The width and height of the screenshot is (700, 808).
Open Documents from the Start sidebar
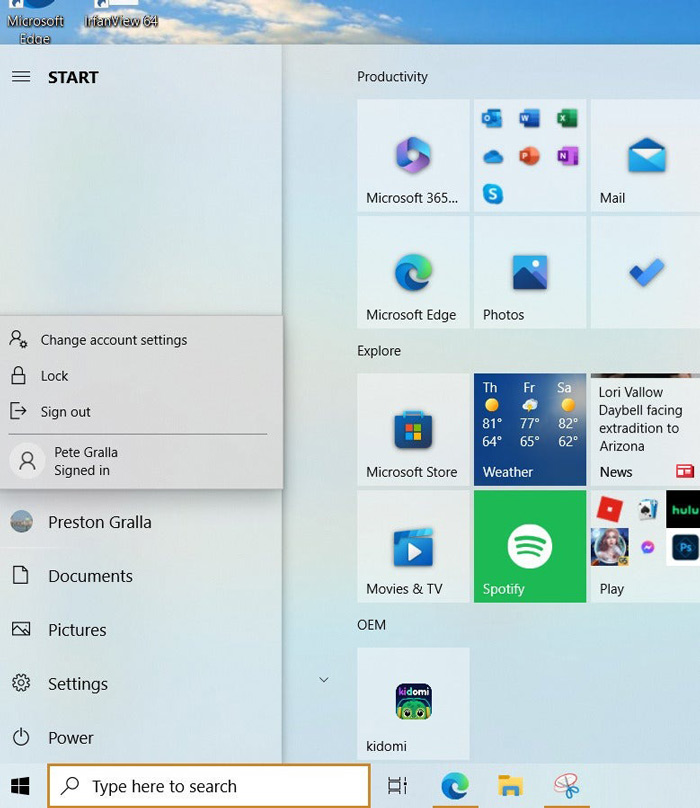(x=141, y=576)
